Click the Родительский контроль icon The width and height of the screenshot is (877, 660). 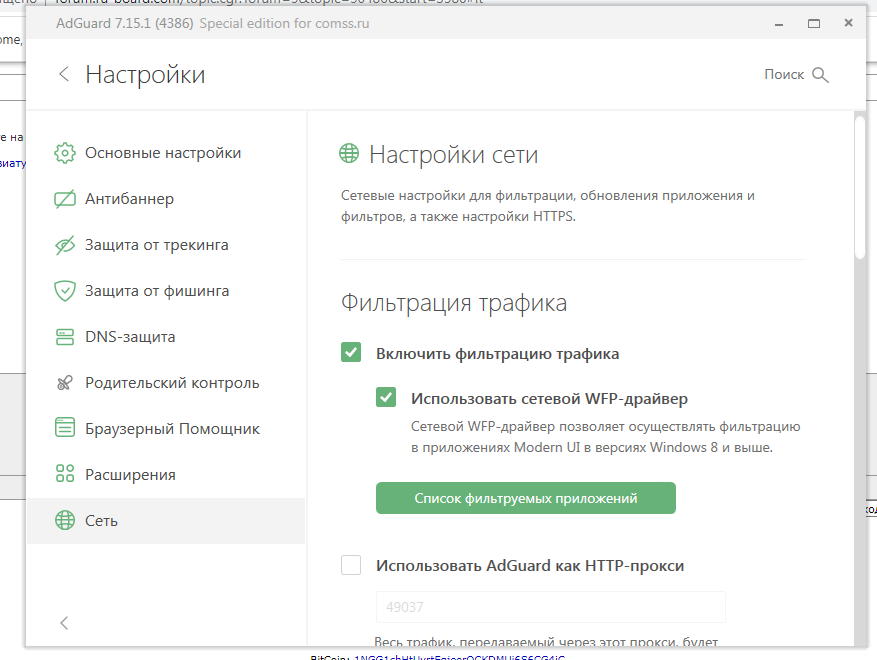coord(65,383)
